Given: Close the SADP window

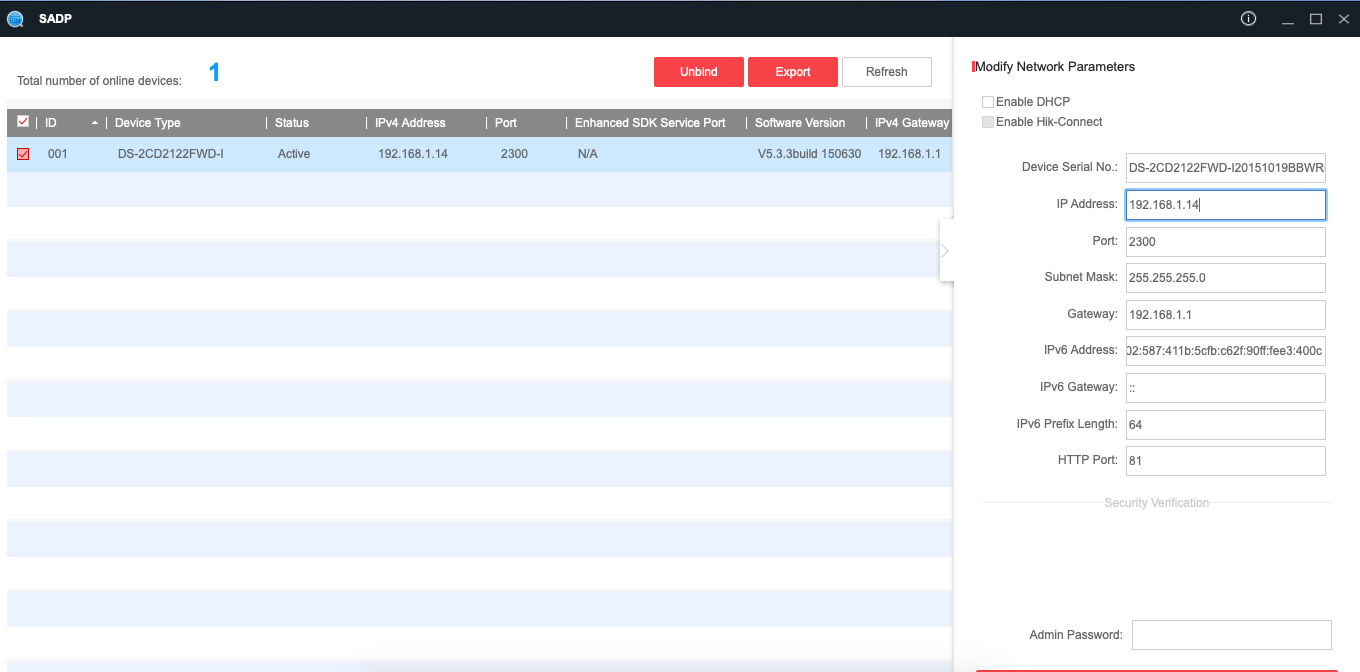Looking at the screenshot, I should pyautogui.click(x=1343, y=19).
